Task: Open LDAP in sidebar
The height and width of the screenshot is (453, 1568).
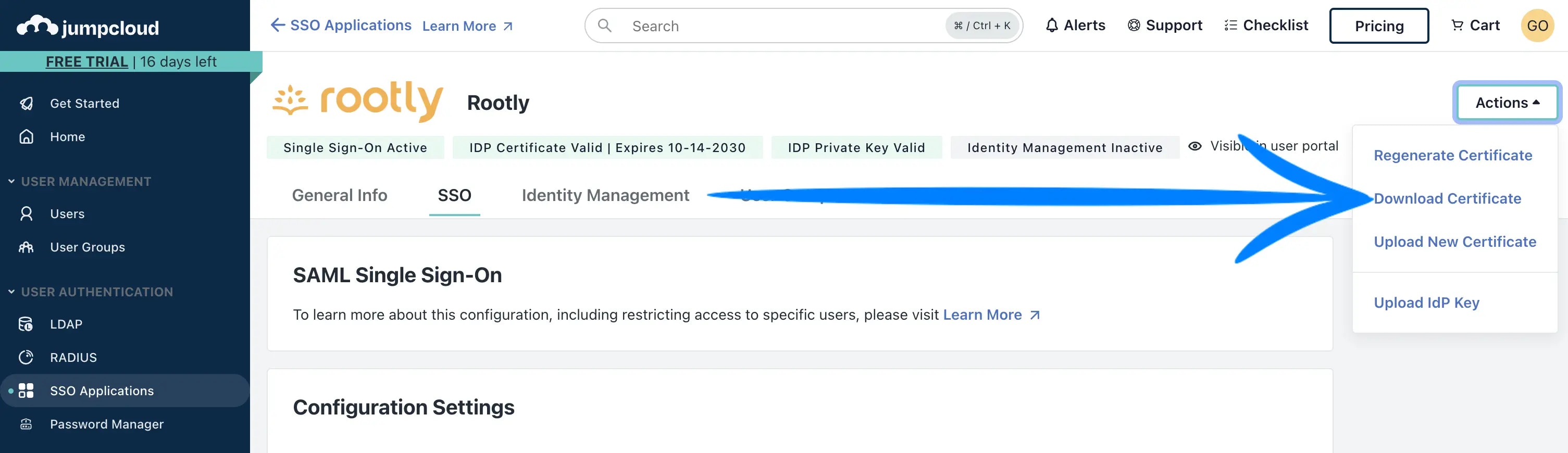Action: [66, 324]
